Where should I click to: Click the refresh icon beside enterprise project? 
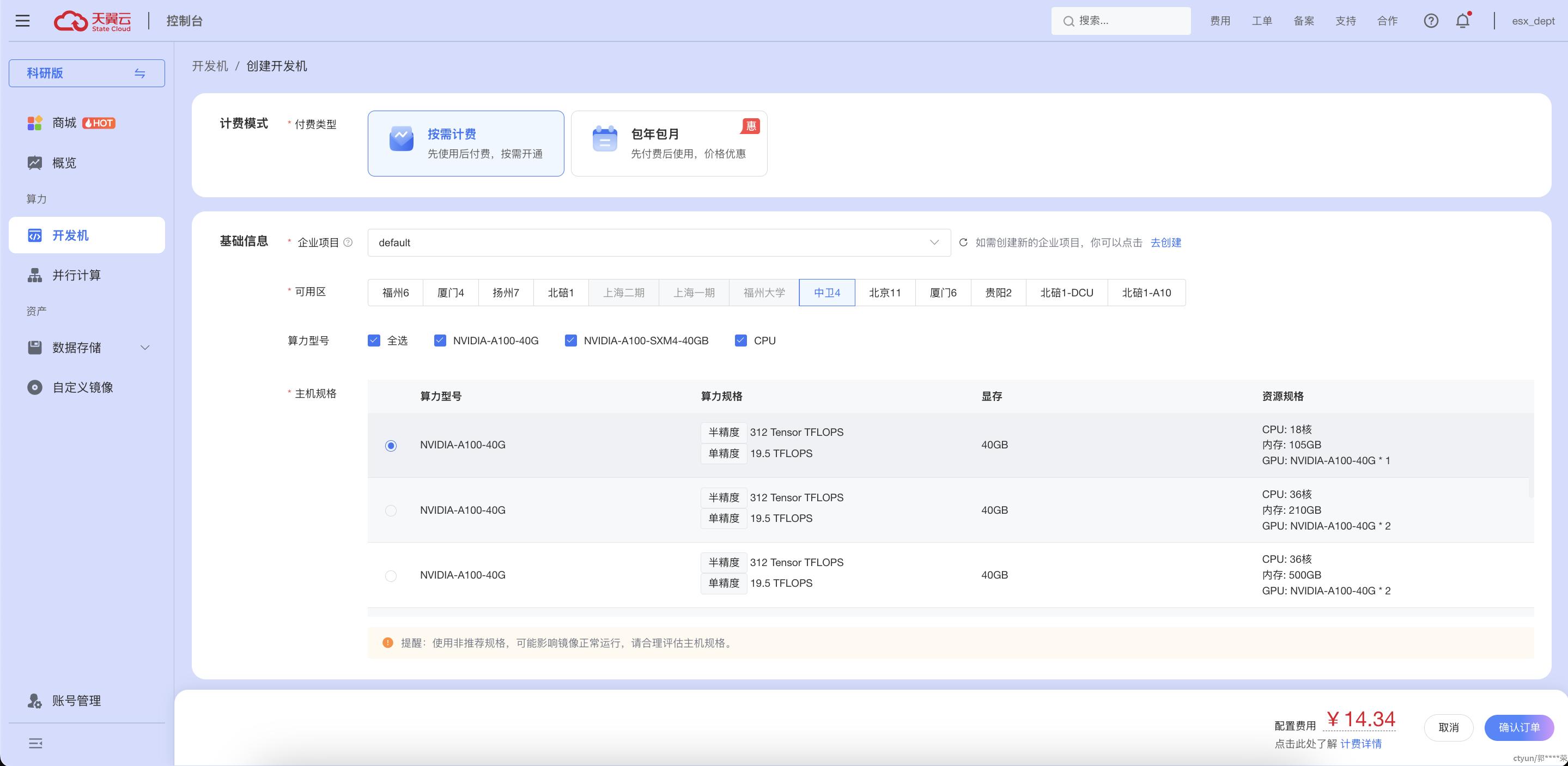click(963, 242)
